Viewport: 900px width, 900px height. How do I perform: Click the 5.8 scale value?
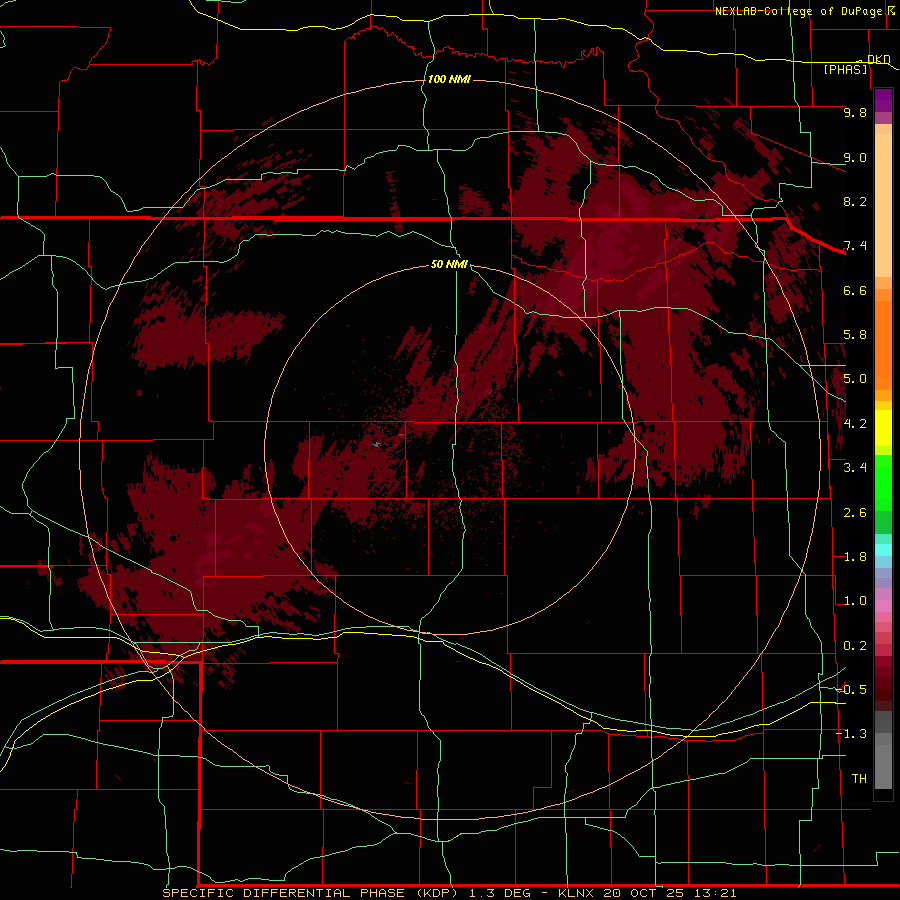click(x=855, y=335)
